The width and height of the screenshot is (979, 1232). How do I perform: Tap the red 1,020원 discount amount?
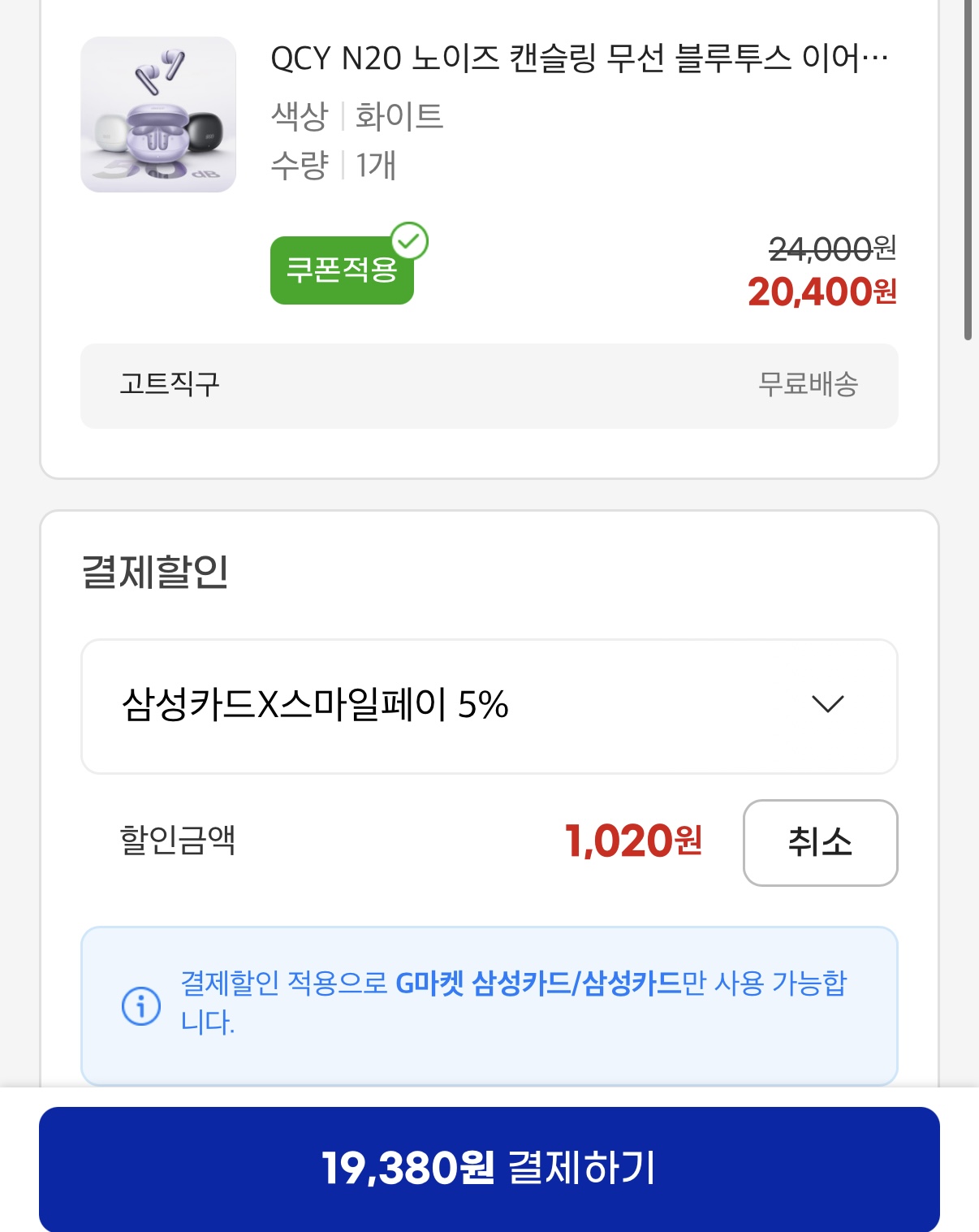pyautogui.click(x=633, y=841)
